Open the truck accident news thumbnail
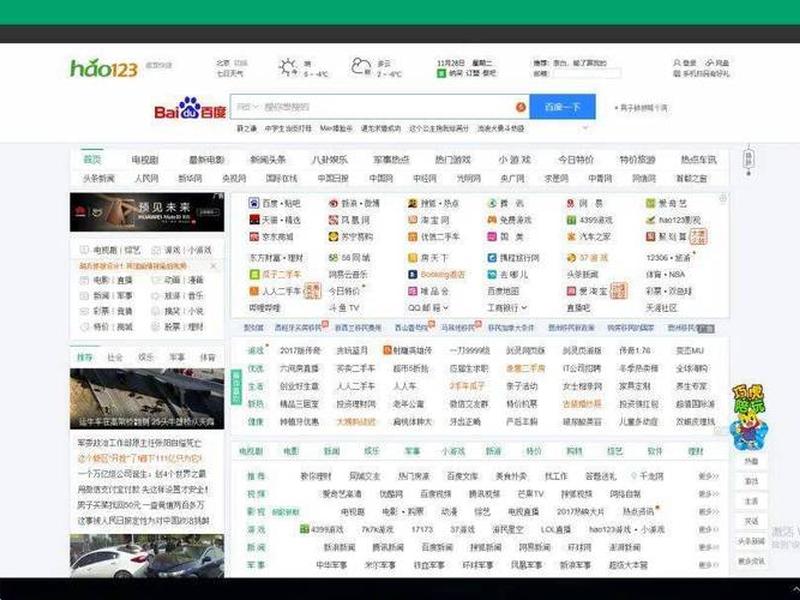Viewport: 800px width, 600px height. [x=147, y=398]
